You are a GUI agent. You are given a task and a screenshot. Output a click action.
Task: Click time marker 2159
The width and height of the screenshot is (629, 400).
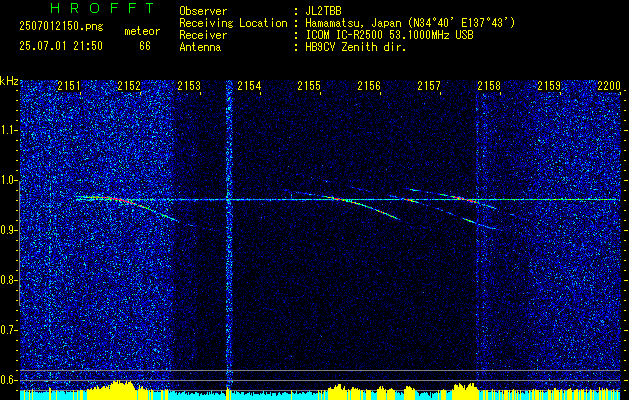pyautogui.click(x=549, y=86)
